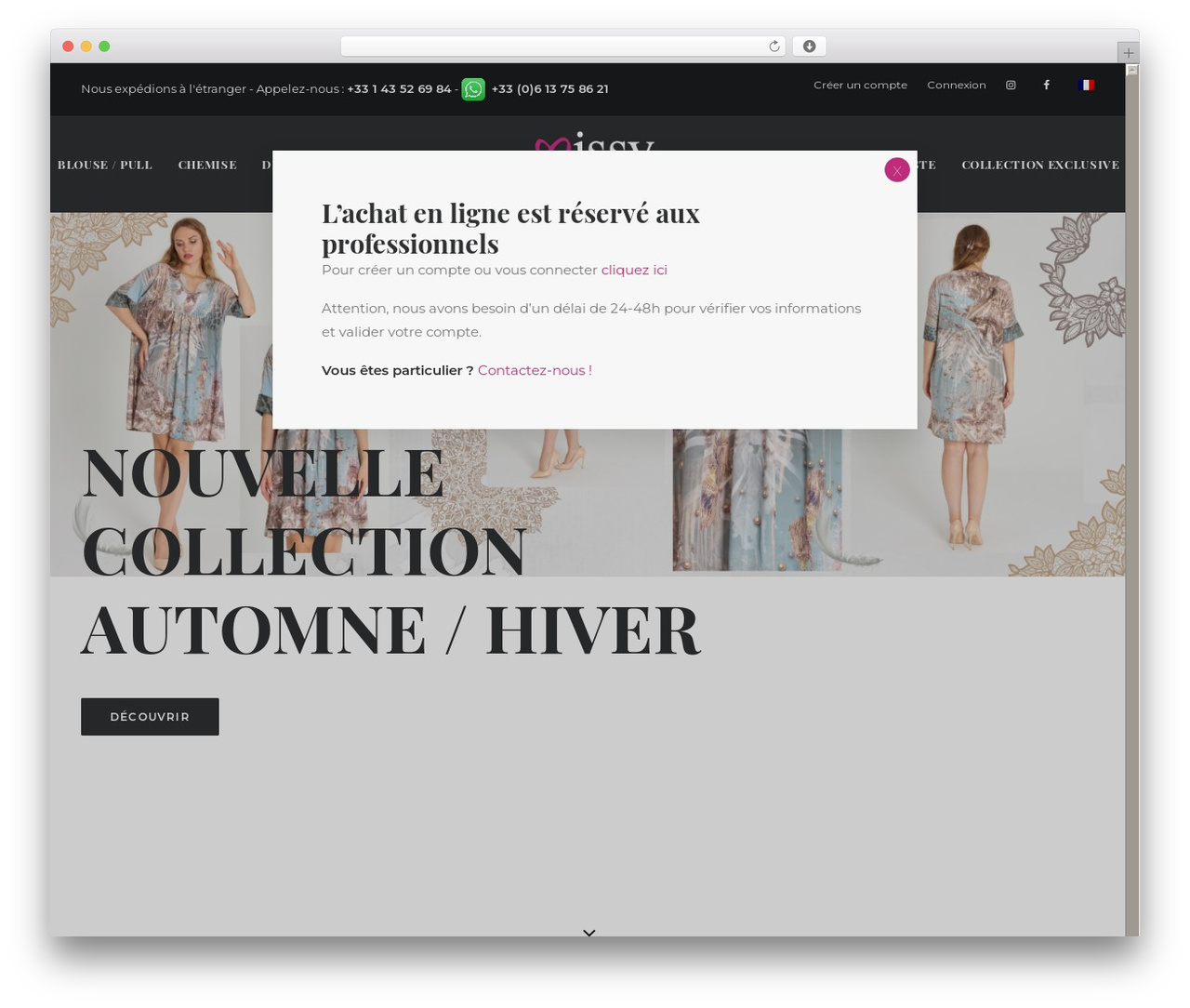Click phone number +33 1 43 52 69 84
This screenshot has height=1008, width=1190.
tap(399, 89)
